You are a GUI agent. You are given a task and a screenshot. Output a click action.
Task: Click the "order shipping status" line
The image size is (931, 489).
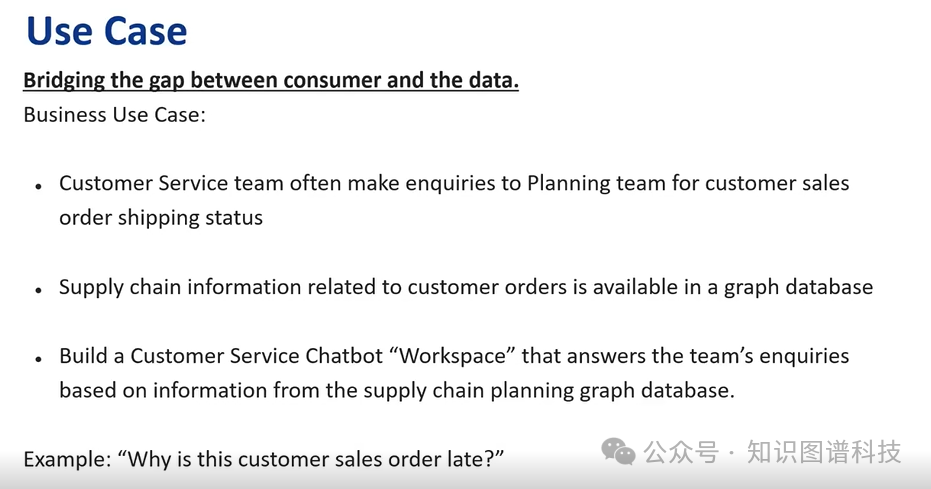[160, 217]
